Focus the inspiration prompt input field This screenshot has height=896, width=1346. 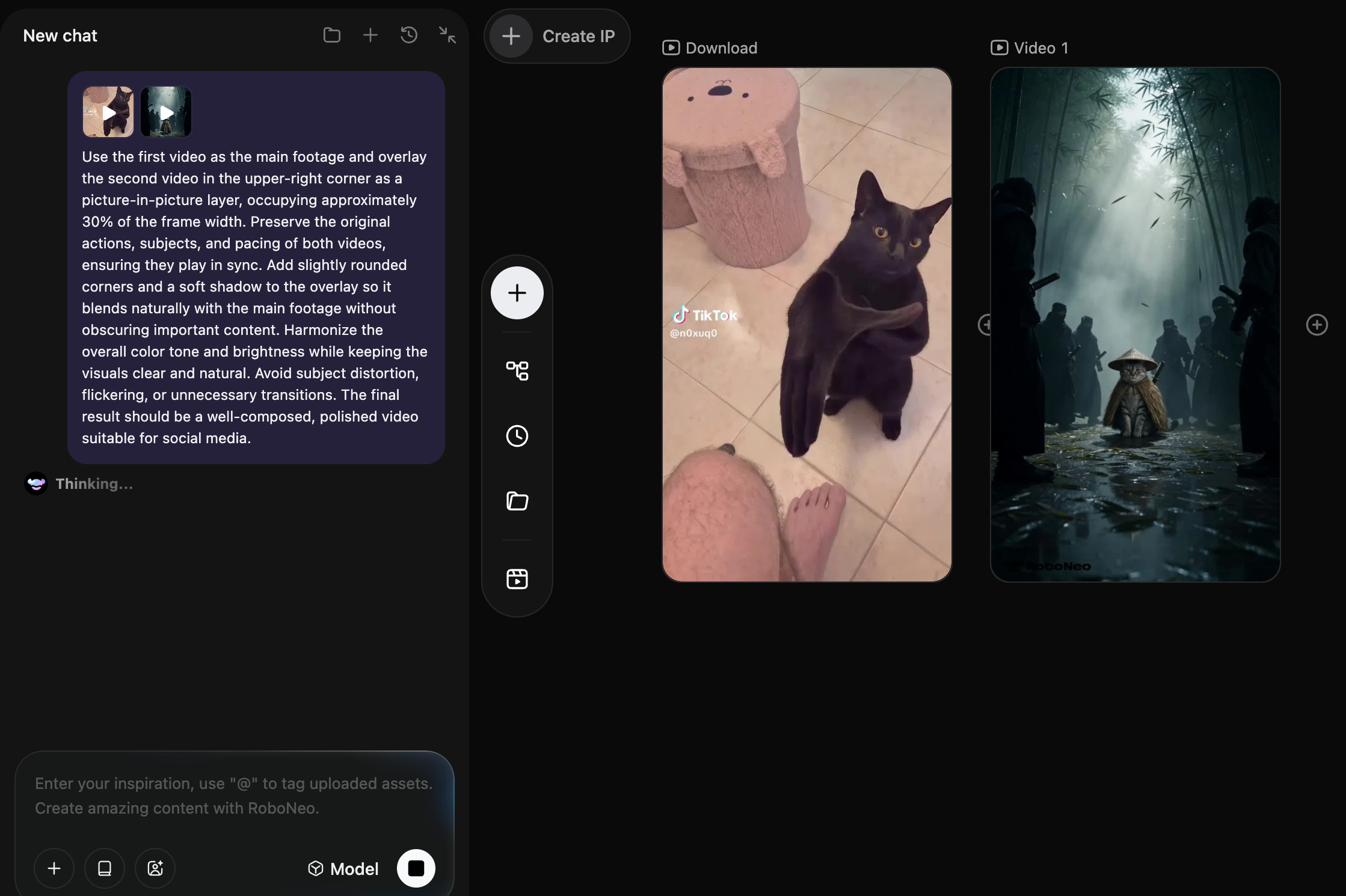tap(234, 796)
